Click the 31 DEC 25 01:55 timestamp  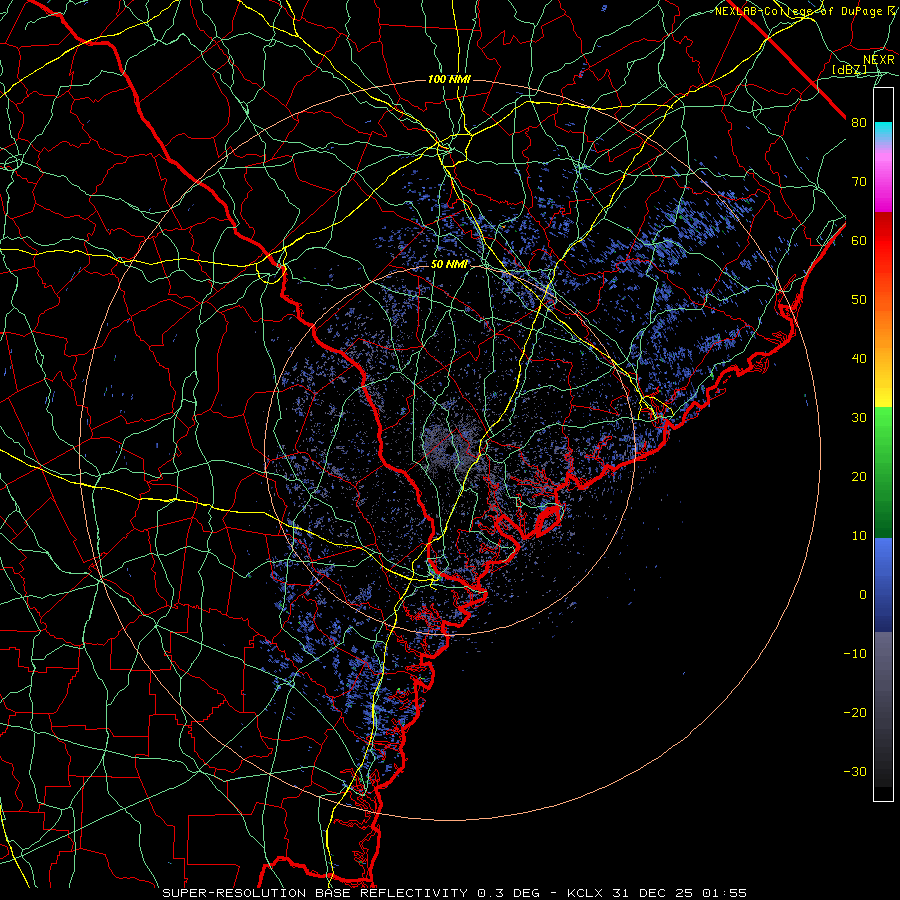[x=681, y=893]
